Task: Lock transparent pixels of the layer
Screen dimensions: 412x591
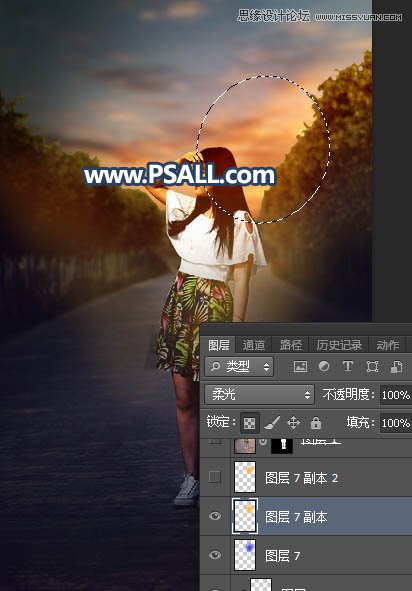Action: click(250, 423)
